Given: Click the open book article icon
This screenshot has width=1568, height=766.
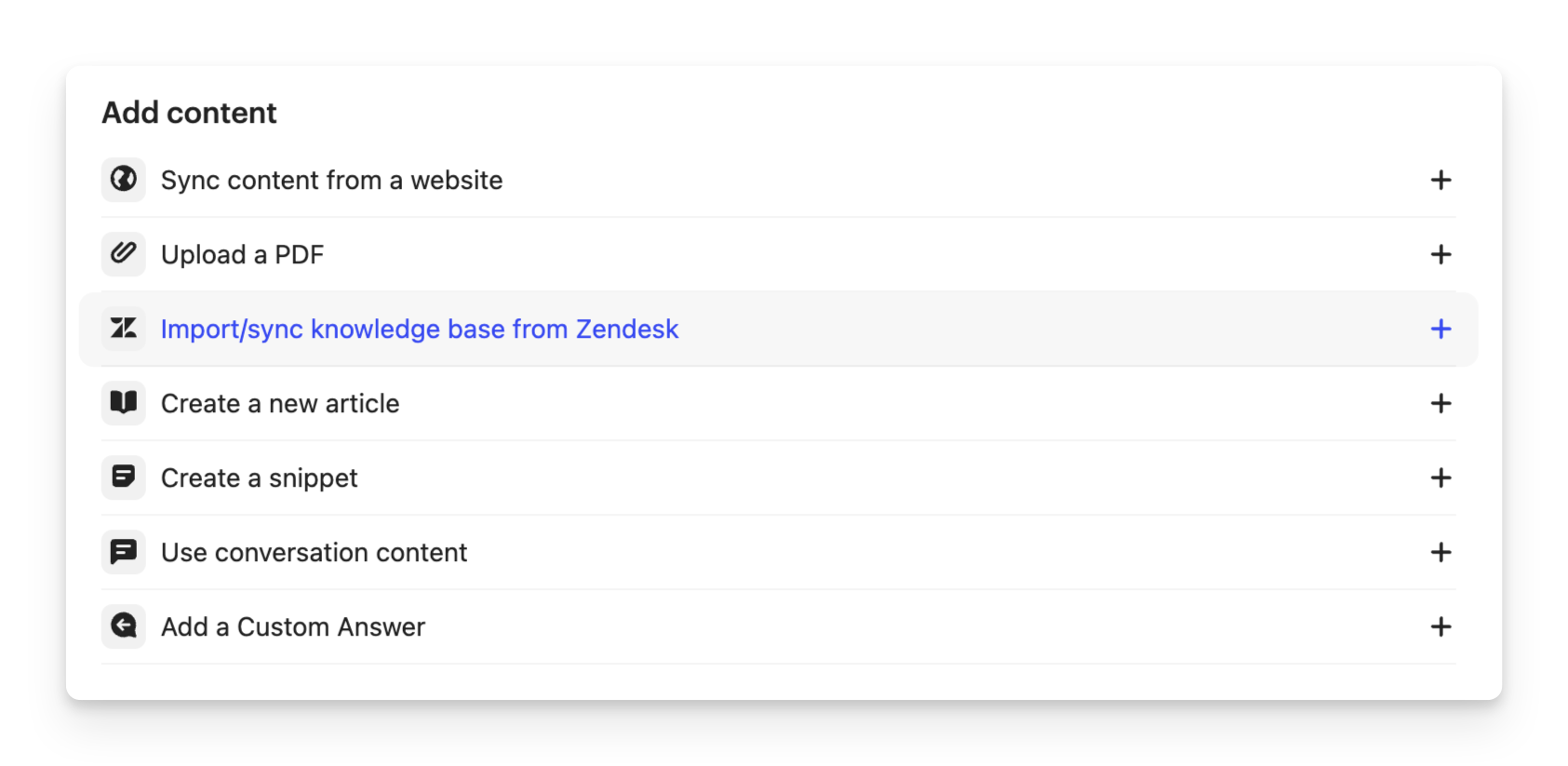Looking at the screenshot, I should coord(124,402).
